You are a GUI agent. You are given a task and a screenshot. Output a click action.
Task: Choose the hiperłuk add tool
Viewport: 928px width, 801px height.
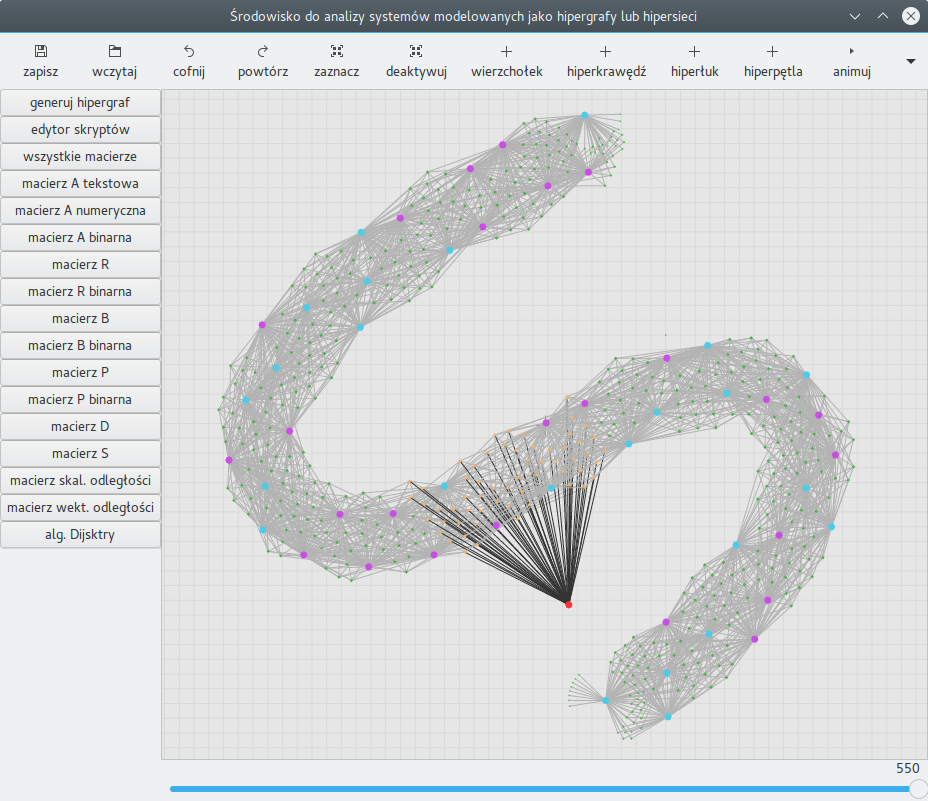[x=694, y=52]
